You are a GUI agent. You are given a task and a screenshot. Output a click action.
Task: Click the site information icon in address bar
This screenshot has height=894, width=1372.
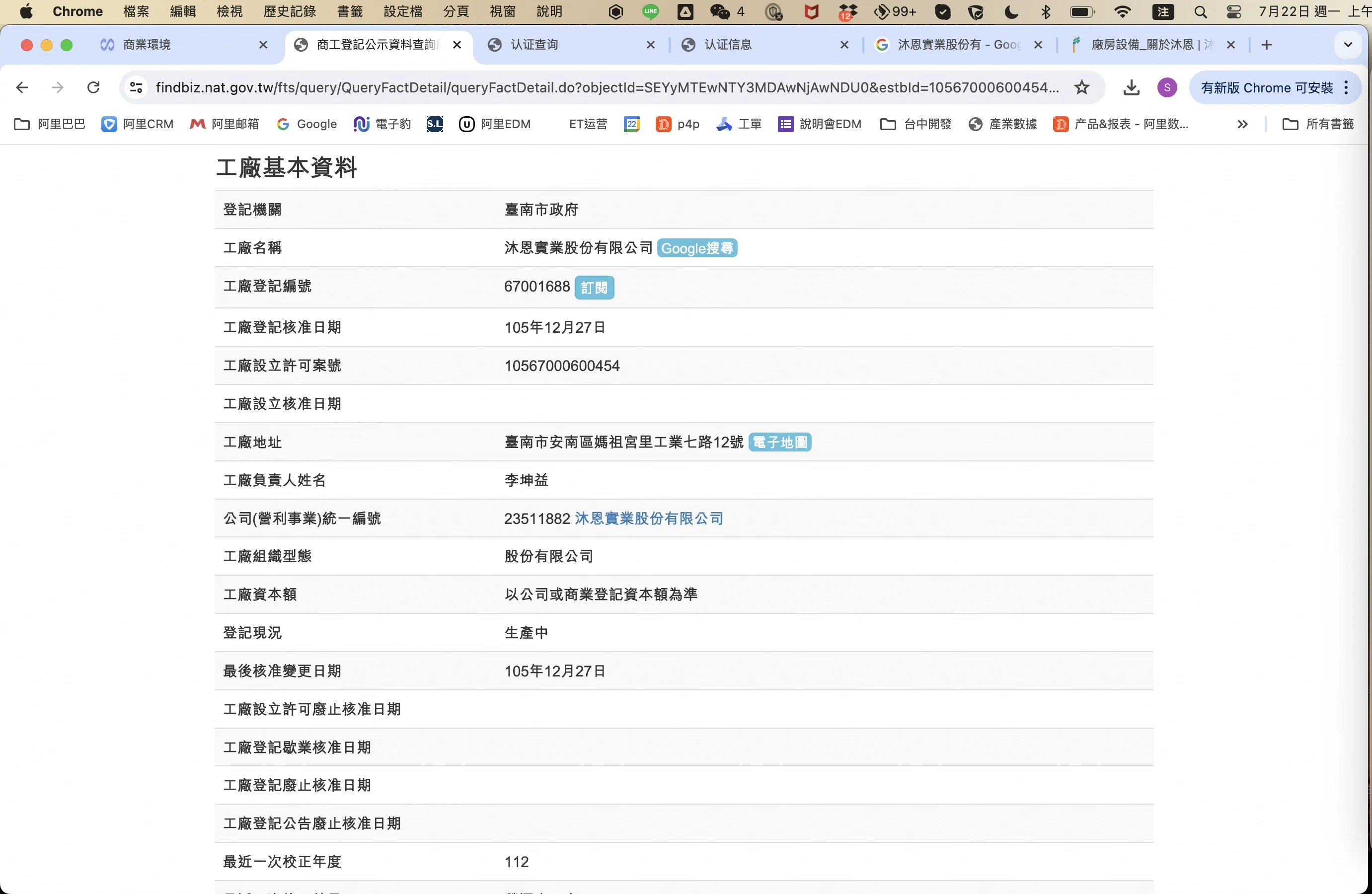click(136, 87)
